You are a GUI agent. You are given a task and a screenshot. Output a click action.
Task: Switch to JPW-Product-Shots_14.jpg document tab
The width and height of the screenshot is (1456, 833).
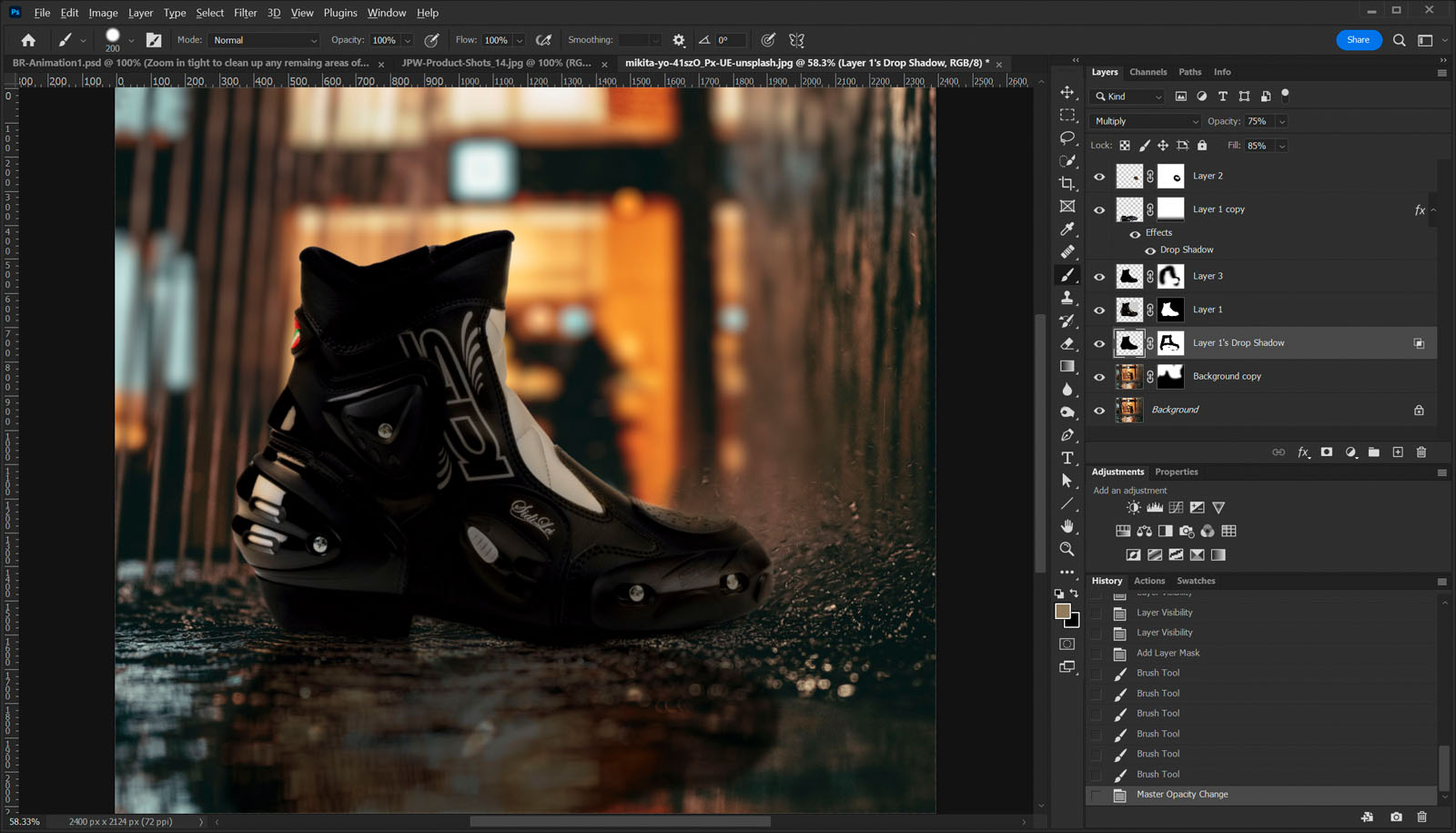click(x=496, y=63)
